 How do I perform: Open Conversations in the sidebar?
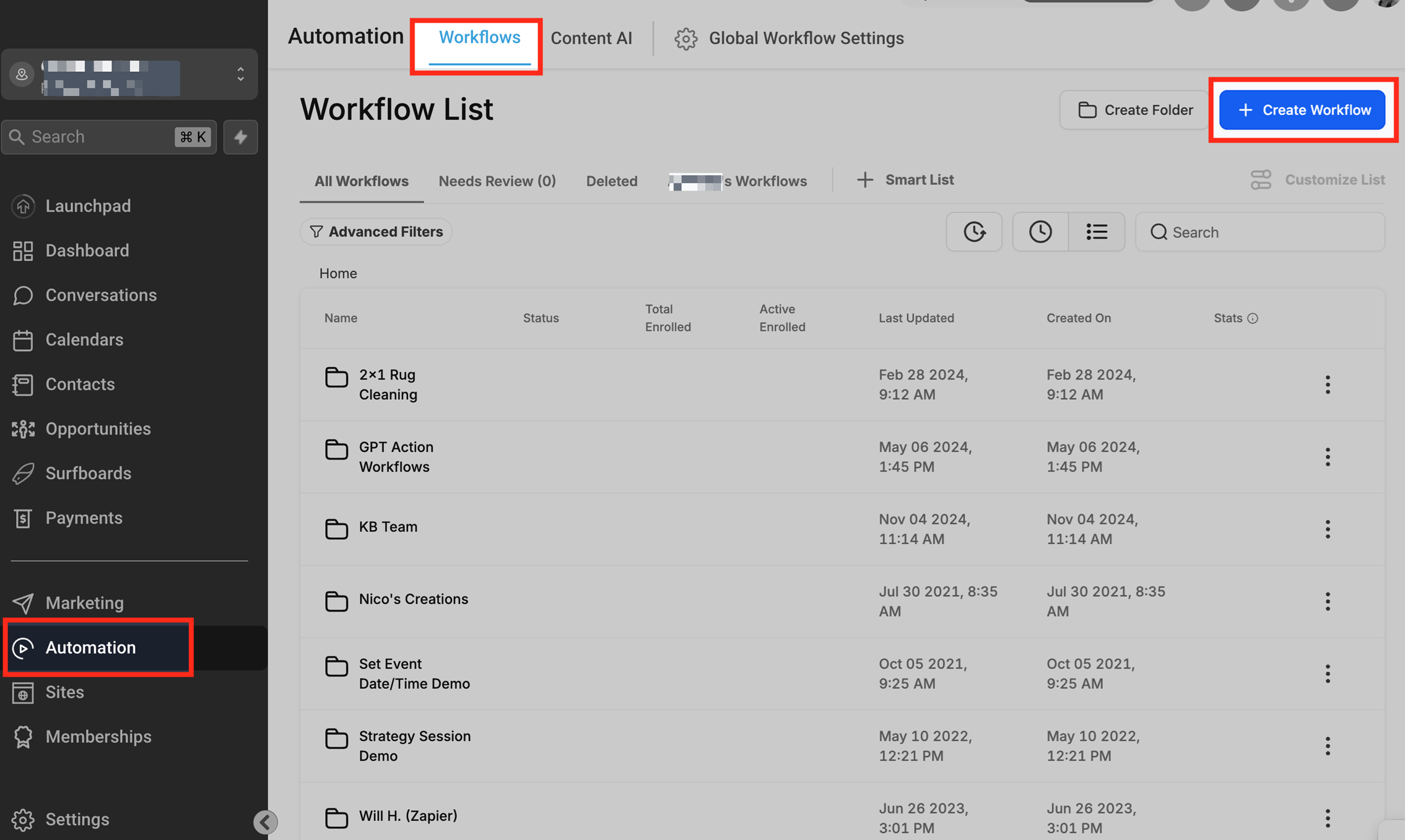coord(100,295)
